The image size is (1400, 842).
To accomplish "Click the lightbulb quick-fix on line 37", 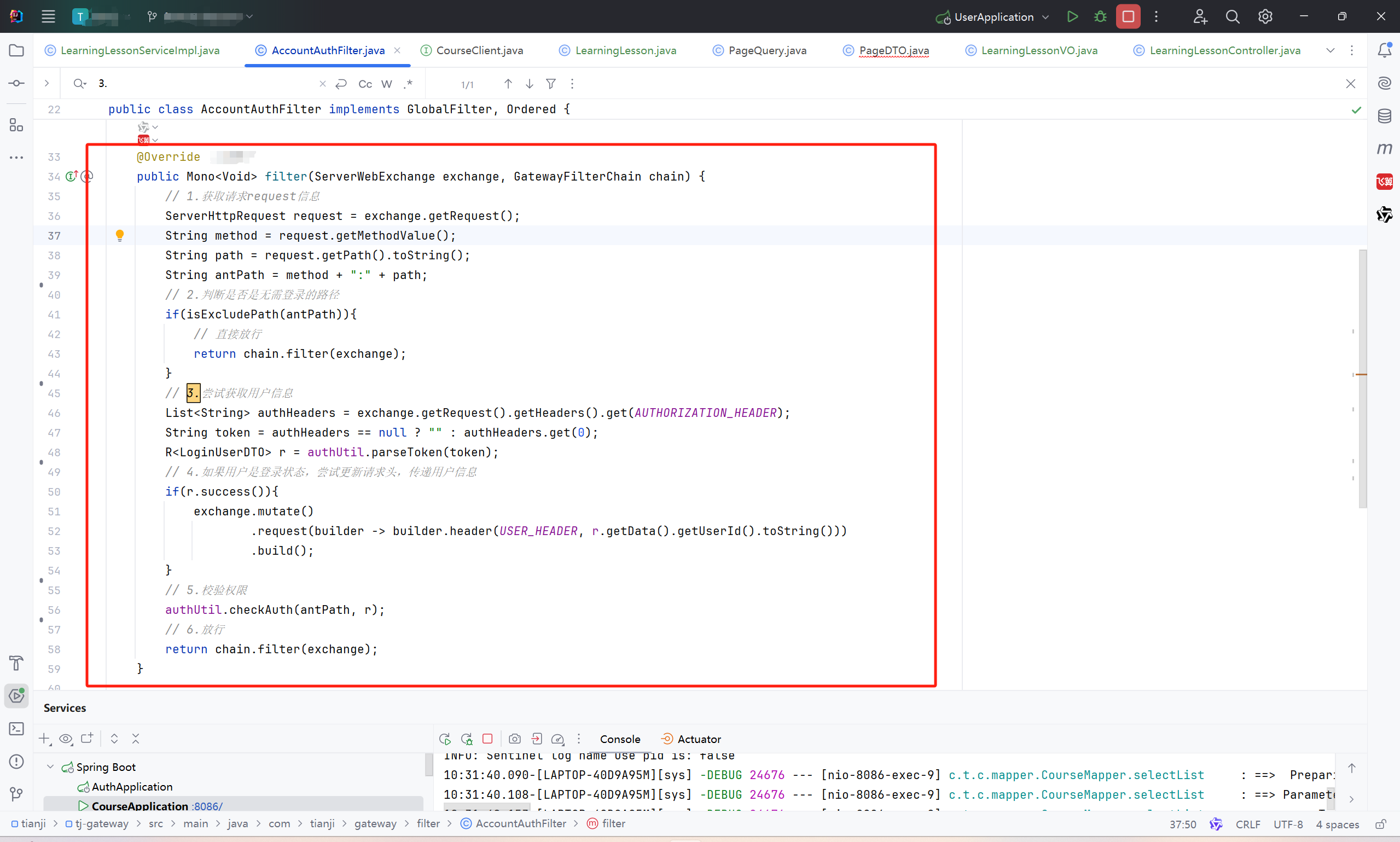I will [120, 235].
